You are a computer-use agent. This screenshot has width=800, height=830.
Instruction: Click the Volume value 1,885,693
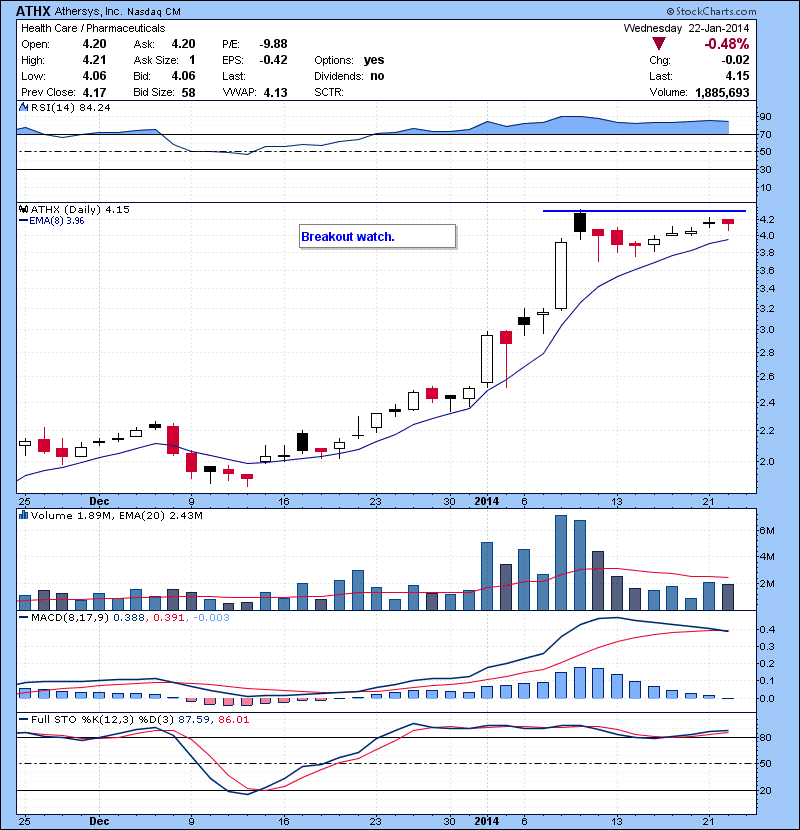tap(722, 92)
